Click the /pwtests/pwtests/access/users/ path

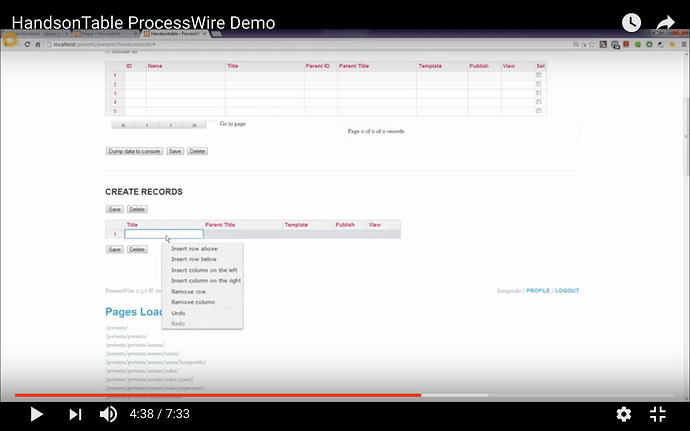[142, 354]
